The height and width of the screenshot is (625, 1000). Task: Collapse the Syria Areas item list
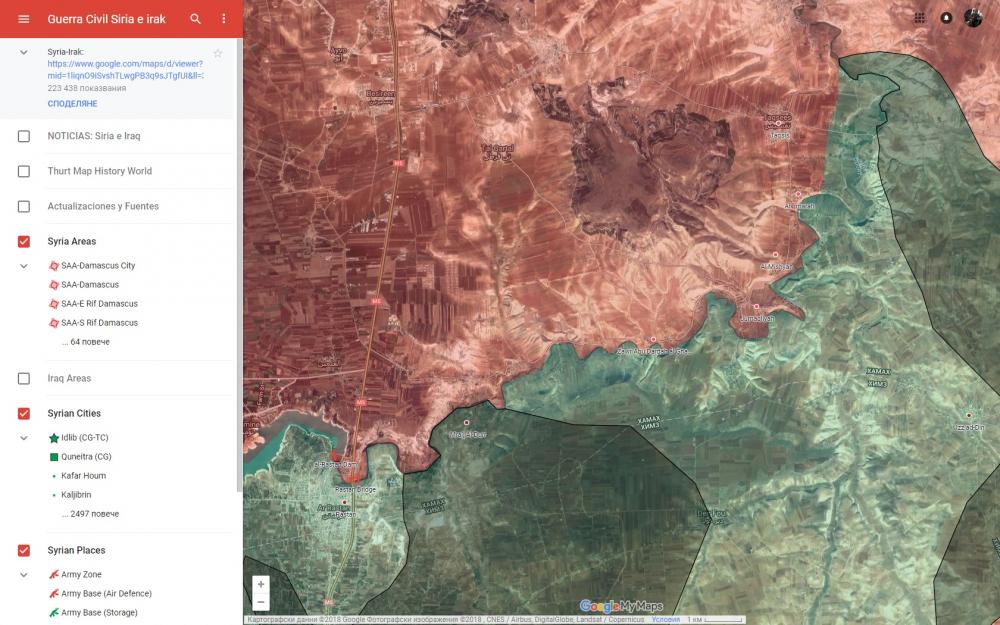click(x=24, y=266)
